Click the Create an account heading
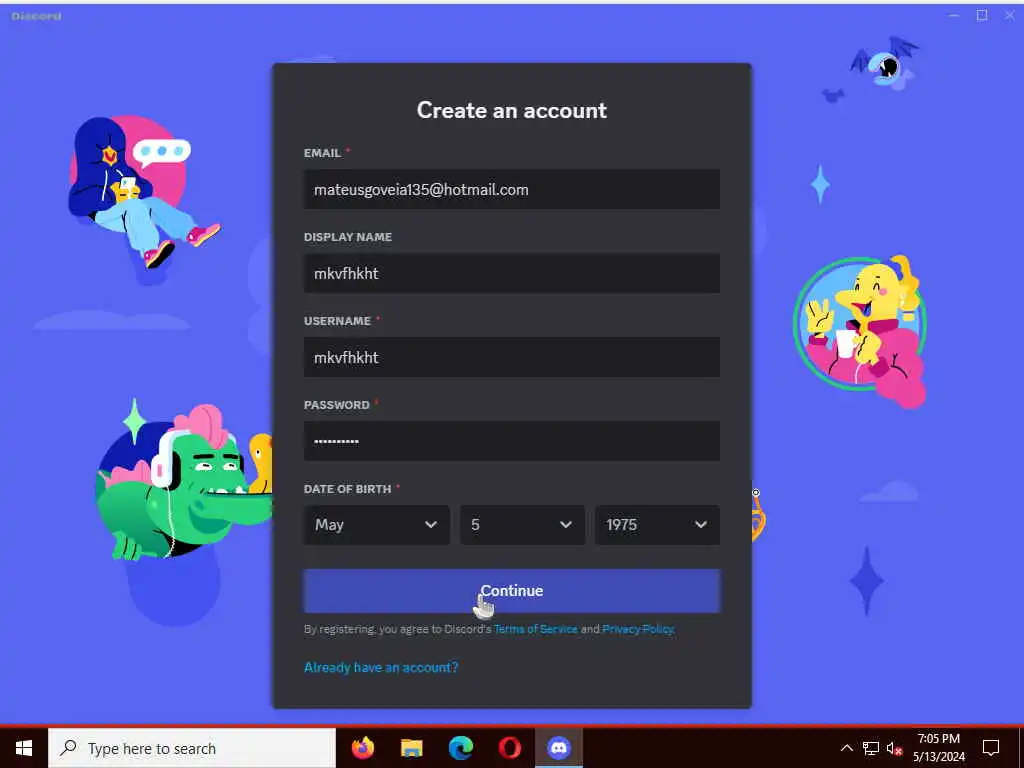This screenshot has height=768, width=1024. [511, 110]
